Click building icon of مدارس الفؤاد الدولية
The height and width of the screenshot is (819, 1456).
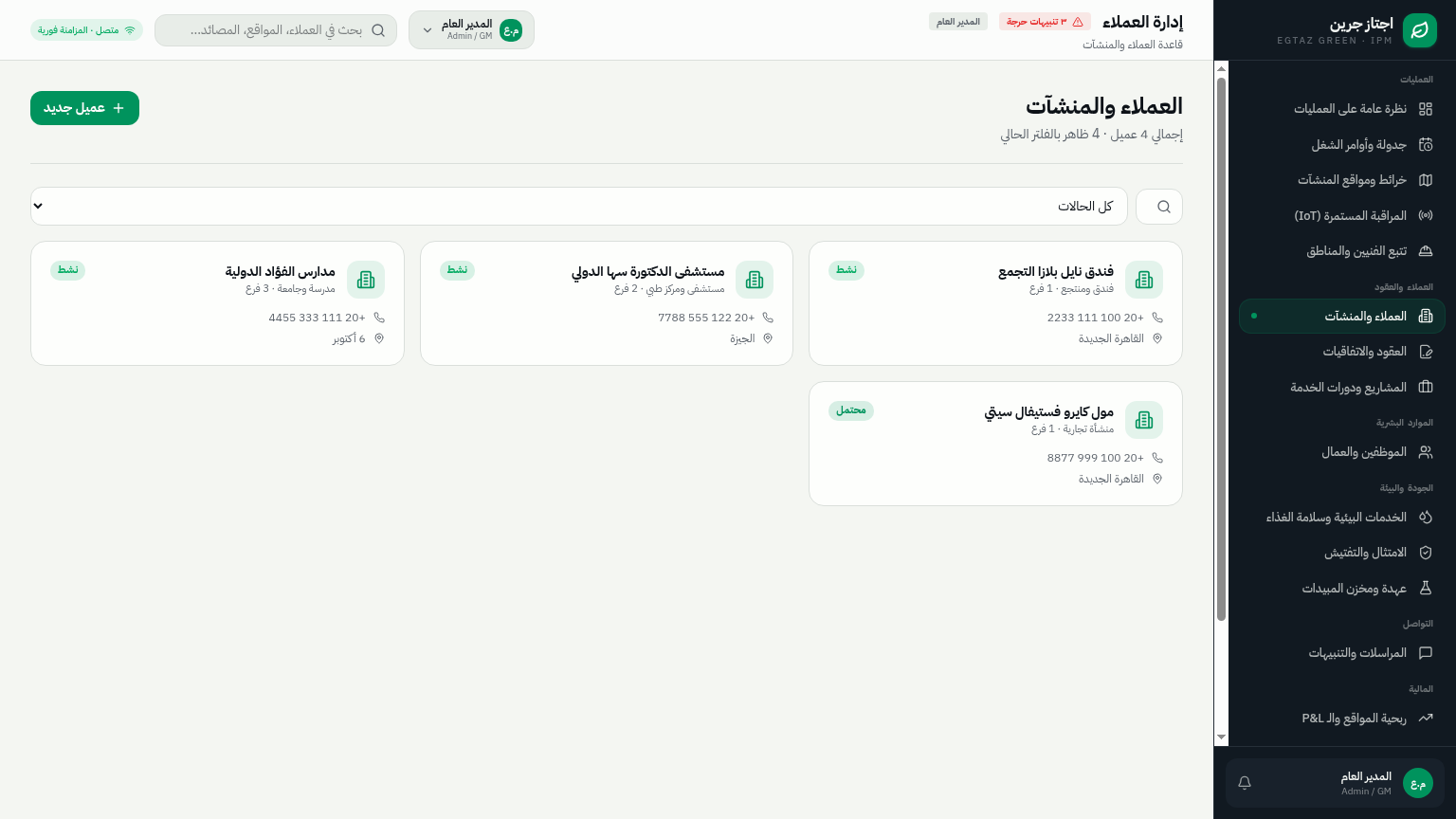[x=366, y=280]
